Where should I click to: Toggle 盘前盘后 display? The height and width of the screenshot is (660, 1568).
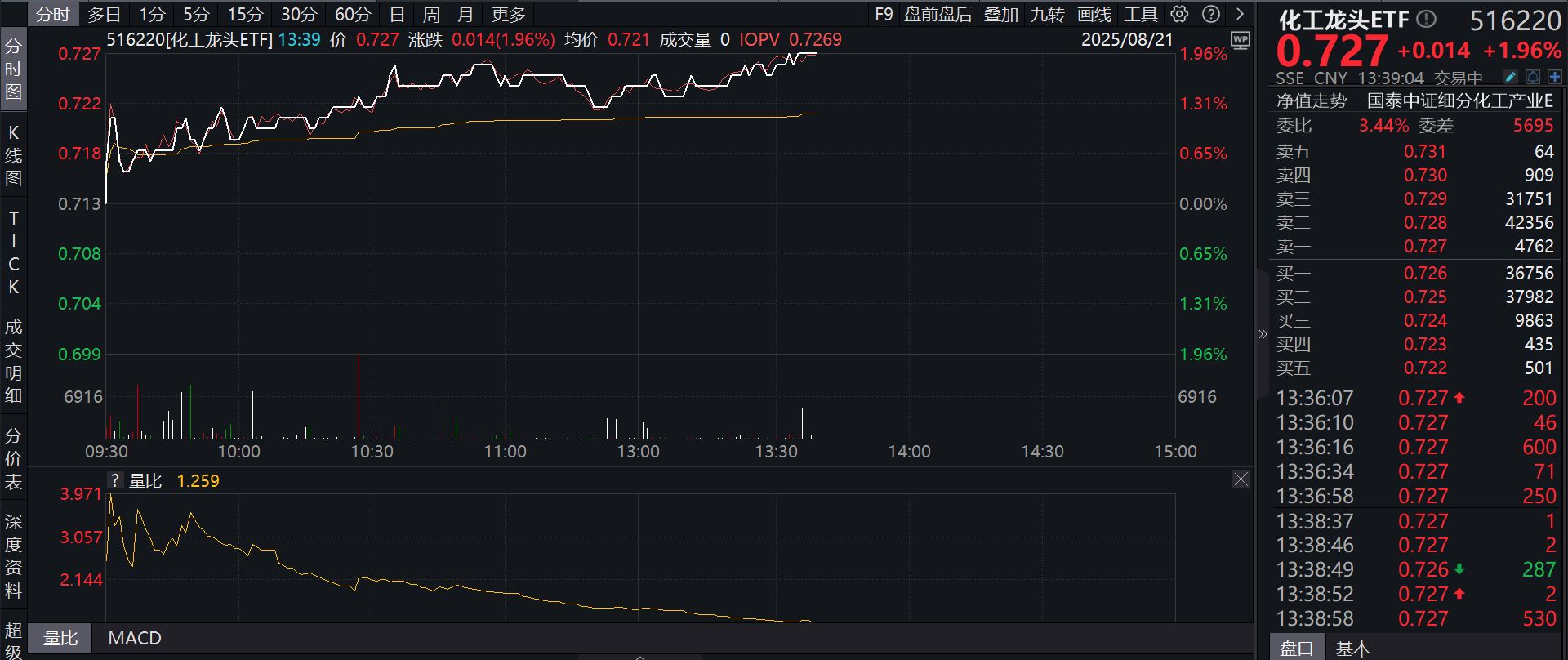pos(938,14)
